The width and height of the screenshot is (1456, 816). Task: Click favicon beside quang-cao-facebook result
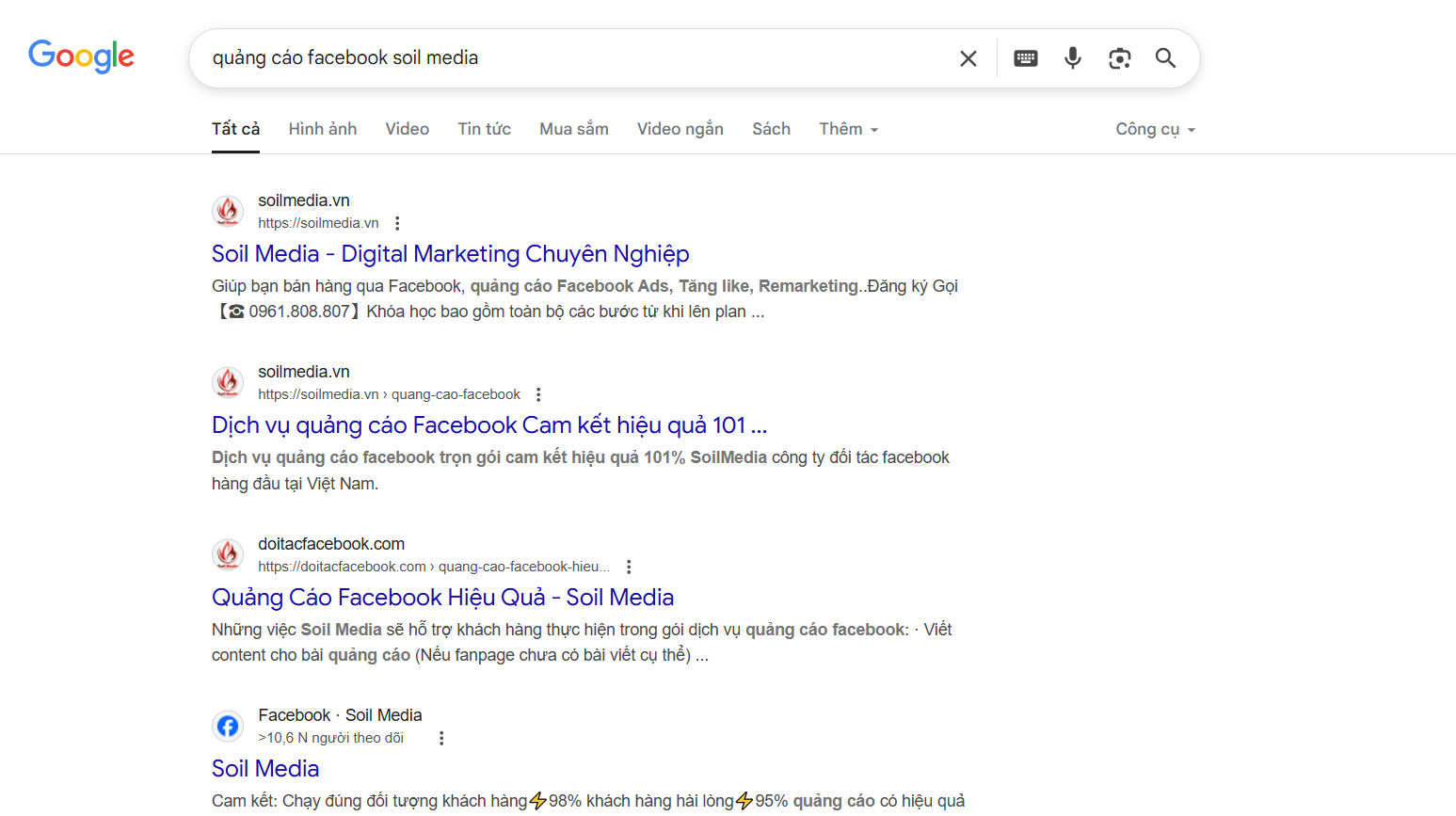point(228,382)
